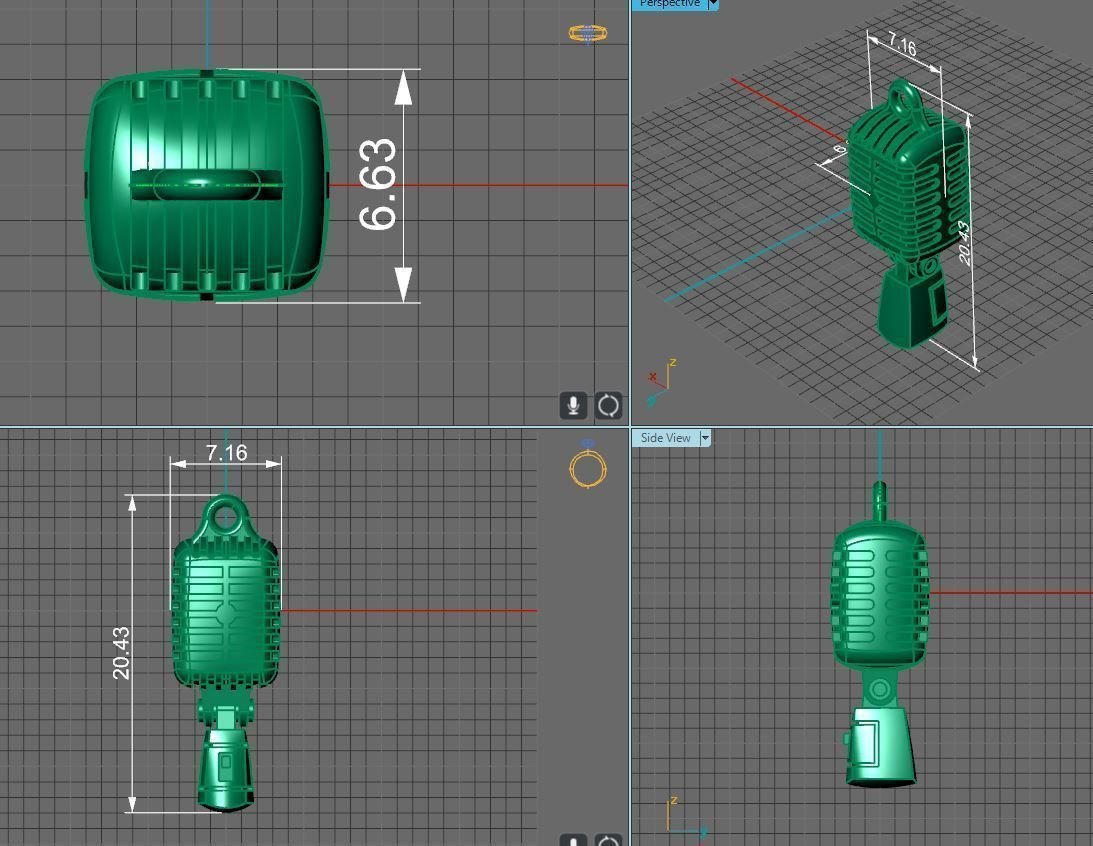Click the circular arrows icon in the bottom-left viewport
This screenshot has width=1093, height=846.
pyautogui.click(x=608, y=840)
